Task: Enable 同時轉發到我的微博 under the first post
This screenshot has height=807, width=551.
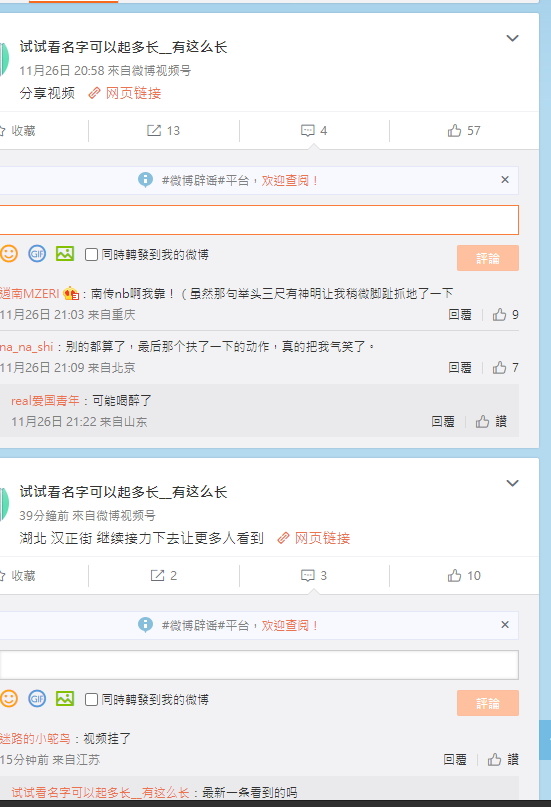Action: coord(91,254)
